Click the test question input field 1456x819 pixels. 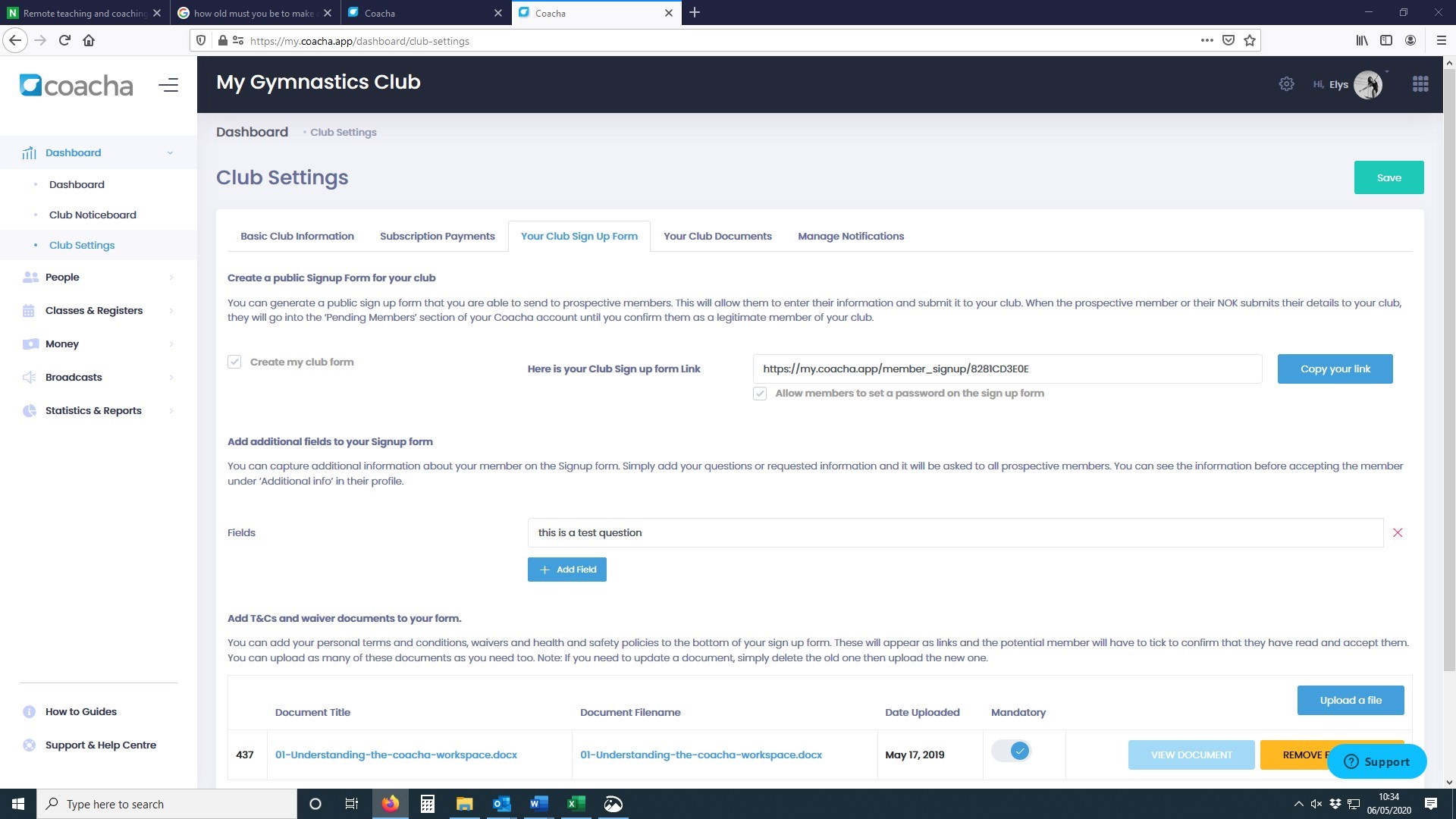coord(955,532)
